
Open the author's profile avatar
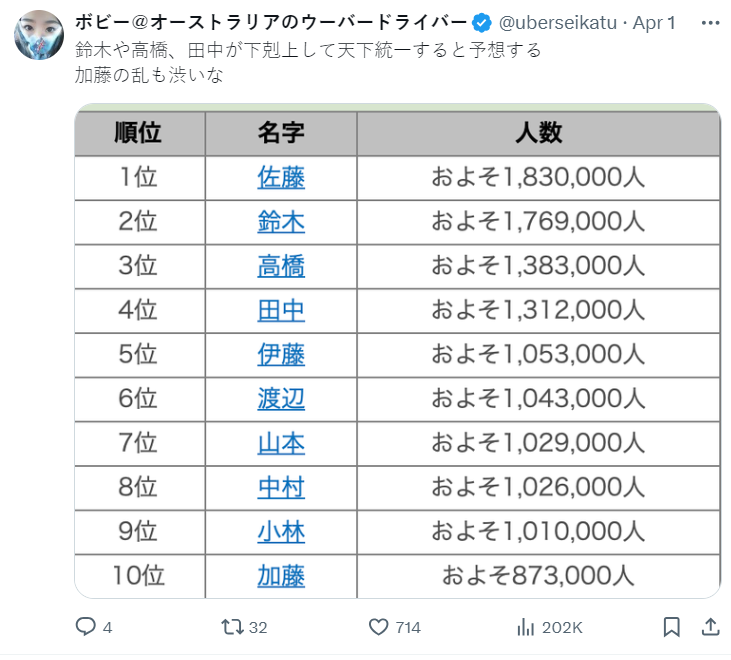point(39,38)
